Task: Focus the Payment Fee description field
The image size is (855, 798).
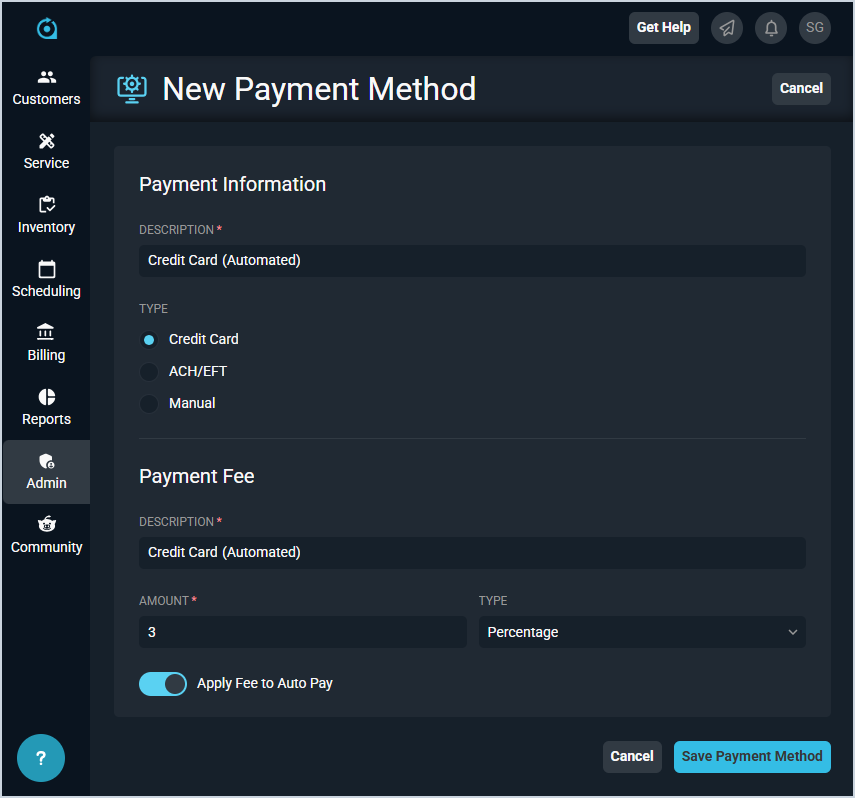Action: pyautogui.click(x=472, y=553)
